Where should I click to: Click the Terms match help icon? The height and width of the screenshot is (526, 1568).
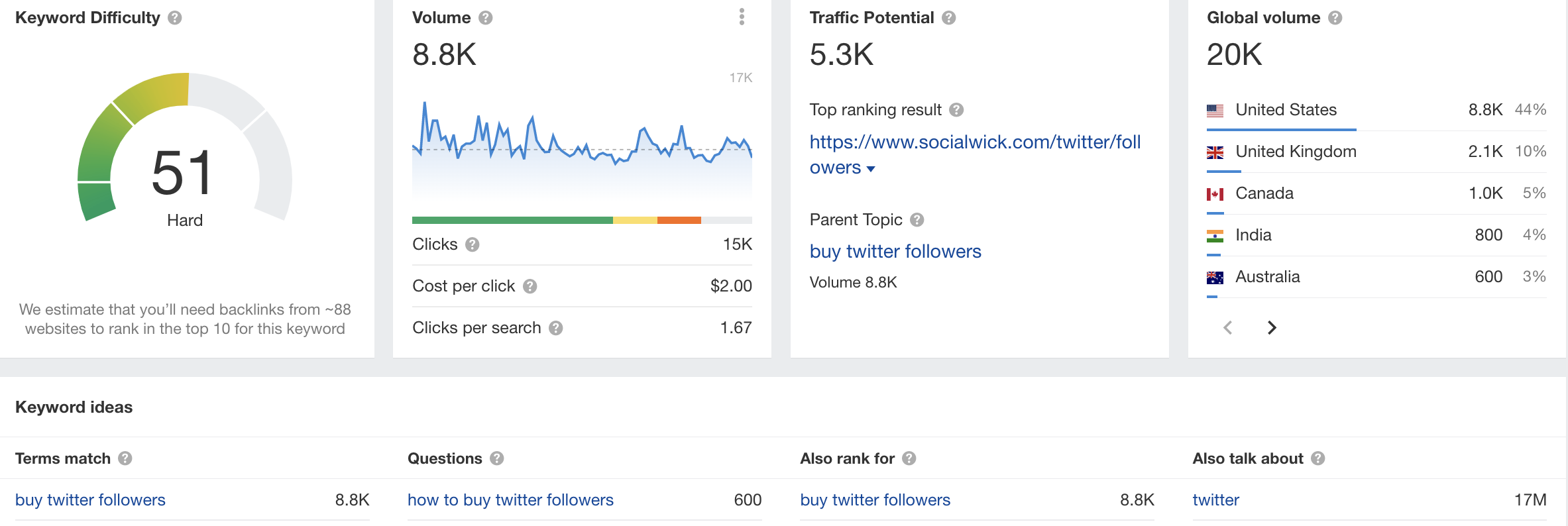125,458
